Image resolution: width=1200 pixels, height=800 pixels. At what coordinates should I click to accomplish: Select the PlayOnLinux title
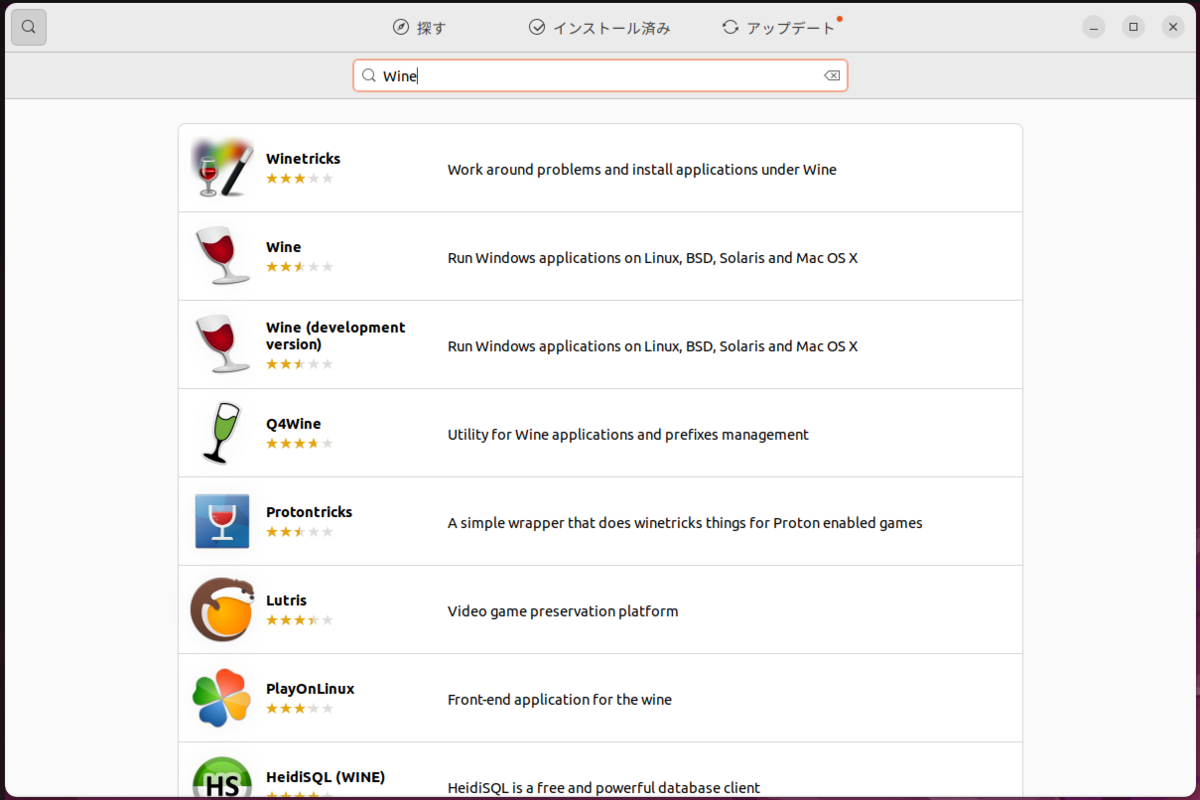(310, 689)
